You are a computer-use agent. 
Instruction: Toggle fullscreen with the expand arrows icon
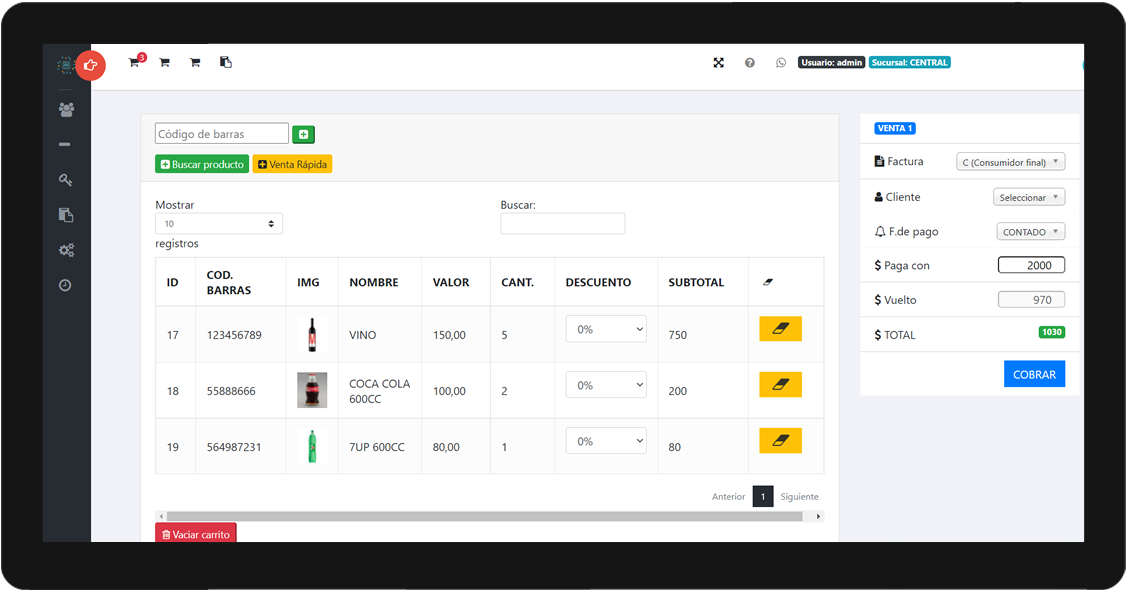(x=719, y=63)
